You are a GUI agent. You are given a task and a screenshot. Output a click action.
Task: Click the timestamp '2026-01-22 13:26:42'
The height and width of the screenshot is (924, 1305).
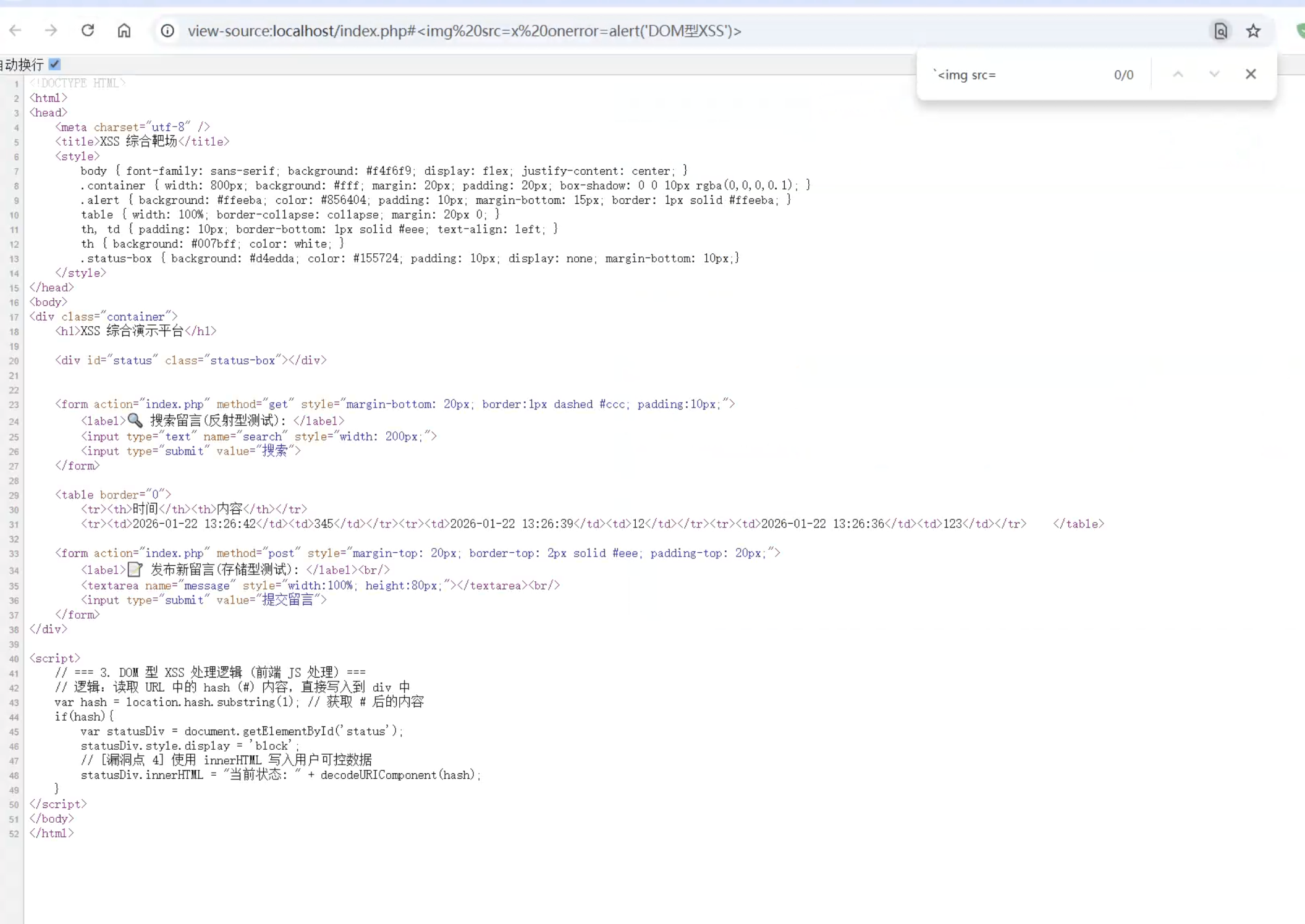(x=194, y=524)
